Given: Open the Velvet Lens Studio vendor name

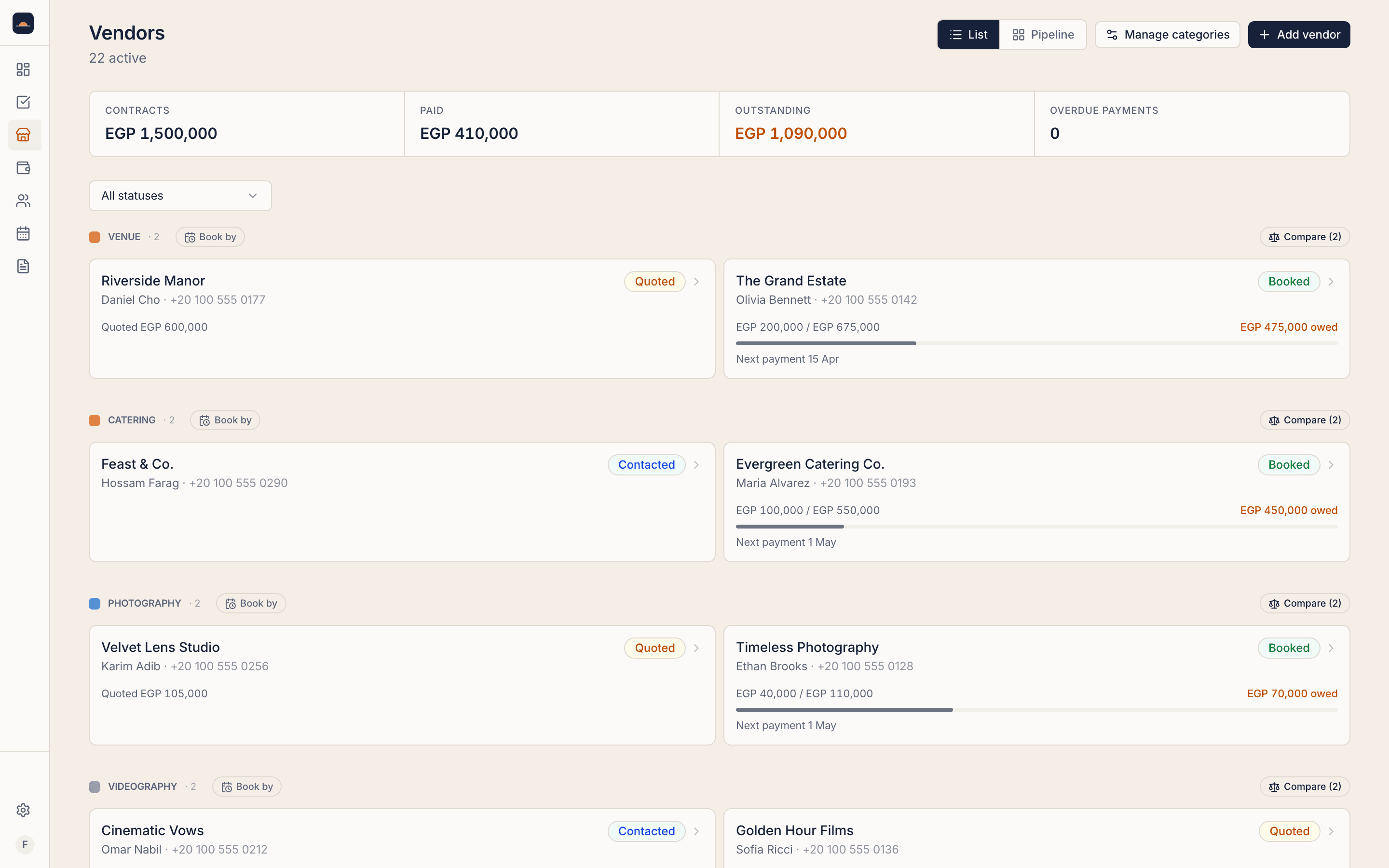Looking at the screenshot, I should coord(161,647).
